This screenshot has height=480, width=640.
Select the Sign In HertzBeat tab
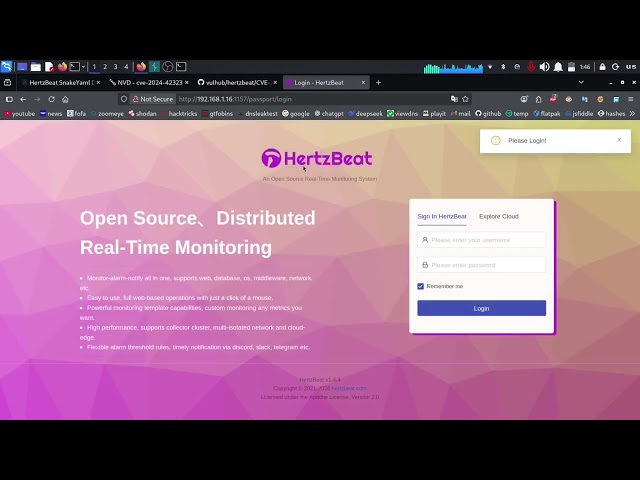442,216
